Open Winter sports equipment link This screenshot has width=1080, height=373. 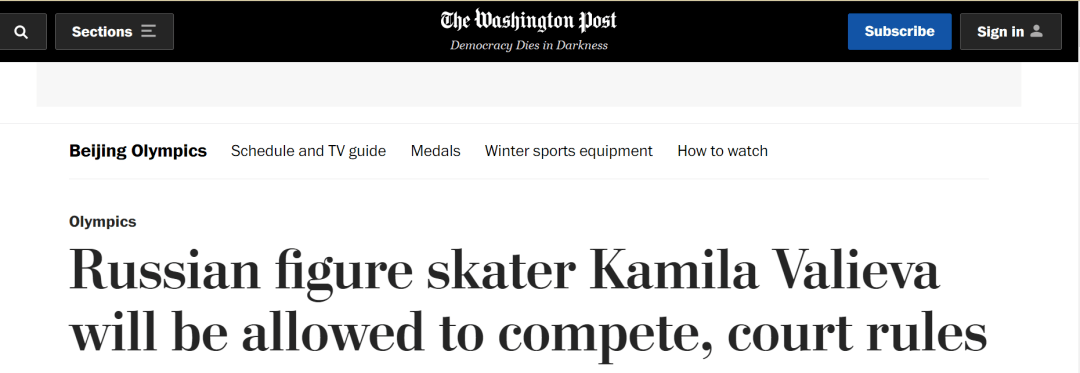coord(568,151)
